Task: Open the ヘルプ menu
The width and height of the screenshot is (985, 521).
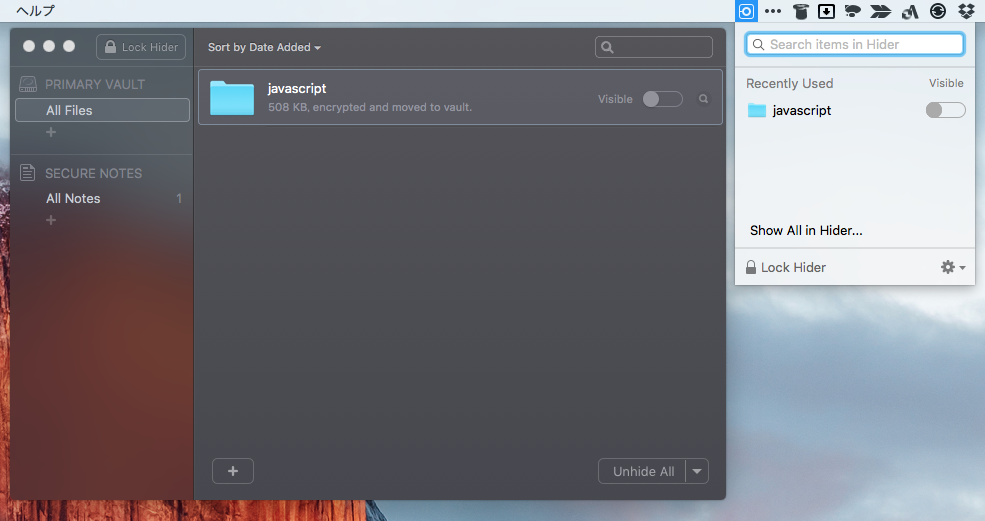Action: (36, 11)
